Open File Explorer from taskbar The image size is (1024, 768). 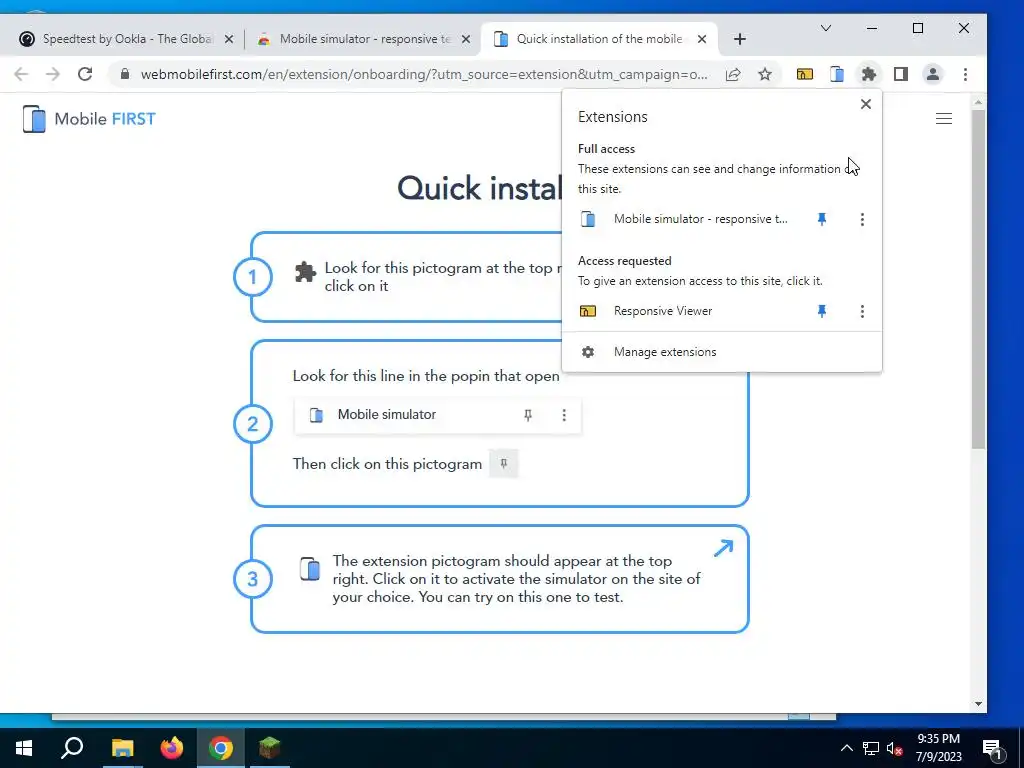122,748
